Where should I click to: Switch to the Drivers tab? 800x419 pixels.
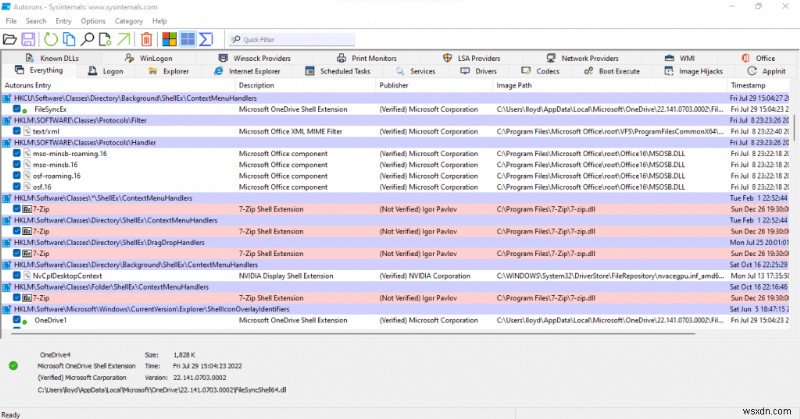tap(479, 71)
